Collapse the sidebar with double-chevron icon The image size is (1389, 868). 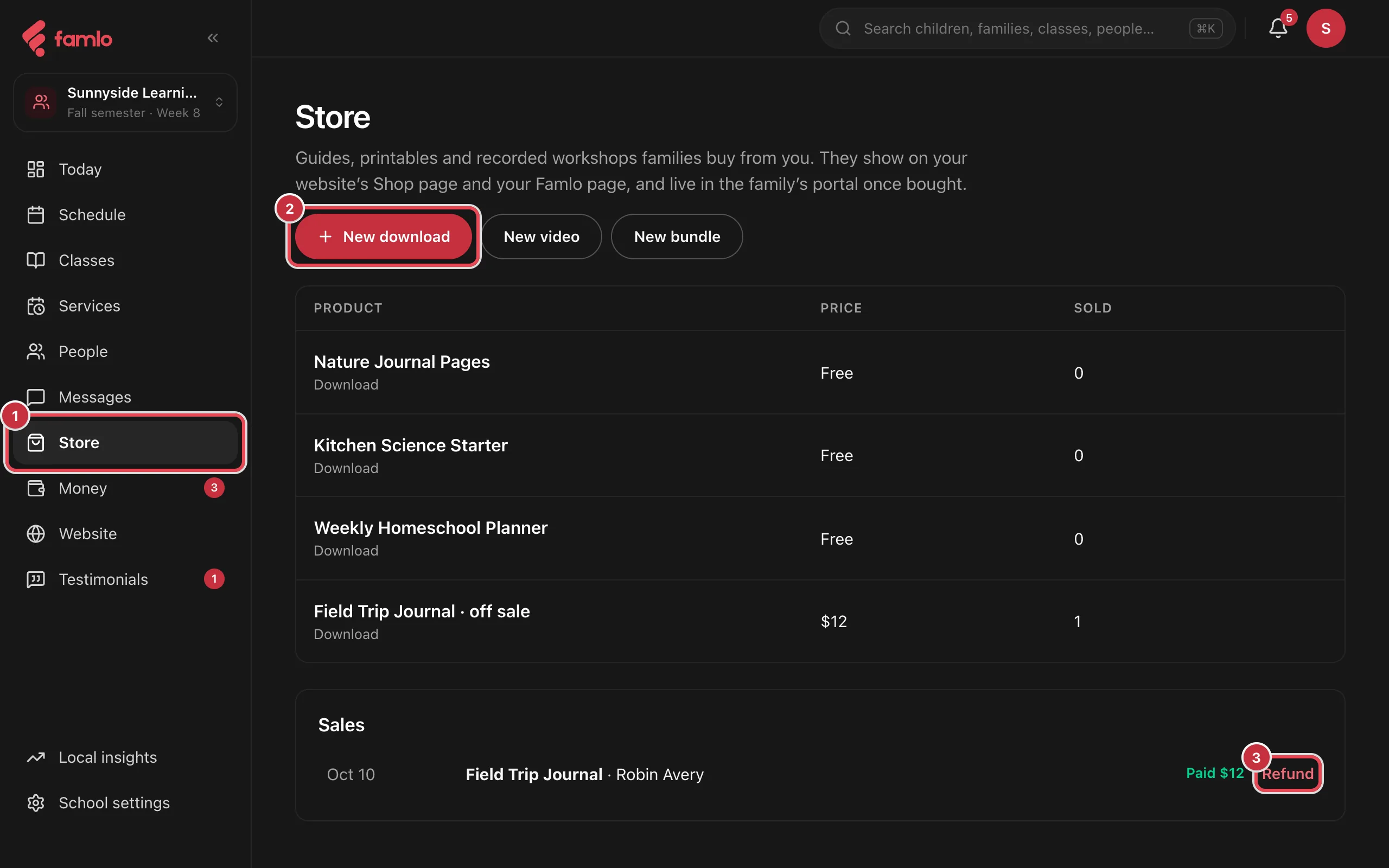[x=213, y=38]
